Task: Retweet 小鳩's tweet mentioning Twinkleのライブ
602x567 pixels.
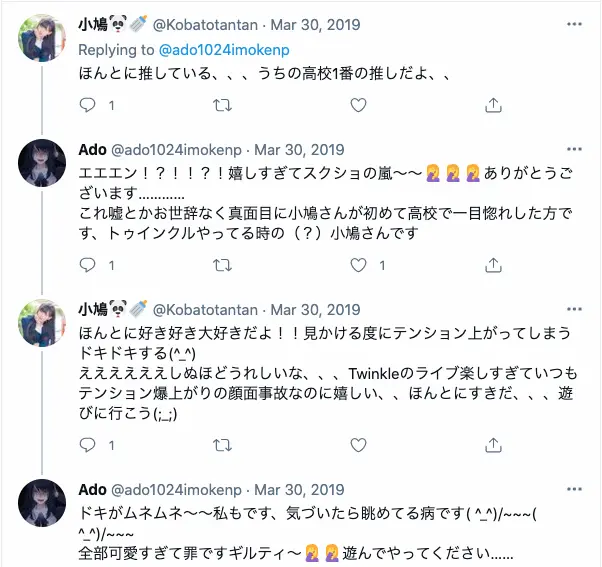Action: click(224, 444)
